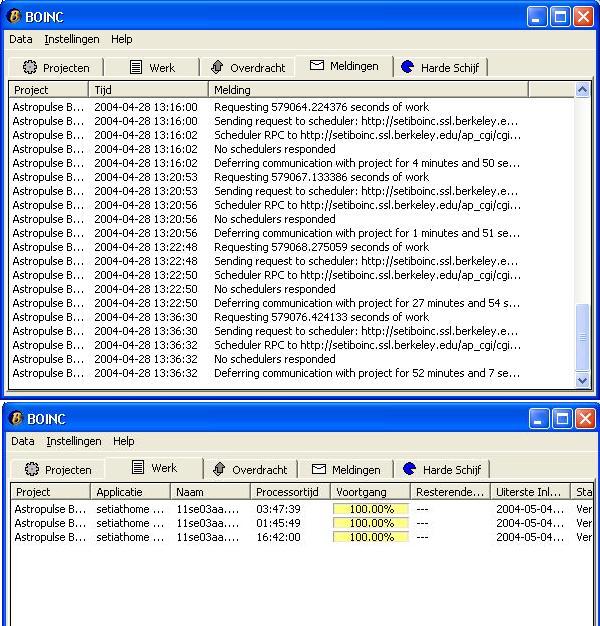
Task: Sort messages by the Melding column header
Action: pyautogui.click(x=368, y=90)
